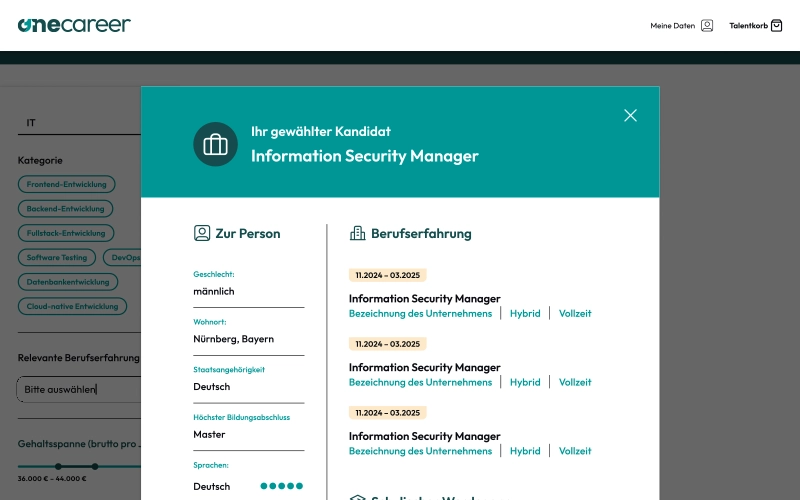
Task: Select the Cloud-native Entwicklung category chip
Action: click(72, 307)
